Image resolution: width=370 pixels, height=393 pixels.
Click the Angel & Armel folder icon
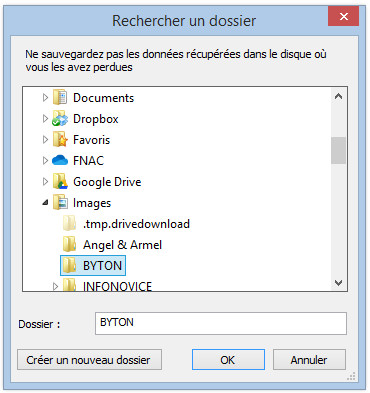click(70, 244)
